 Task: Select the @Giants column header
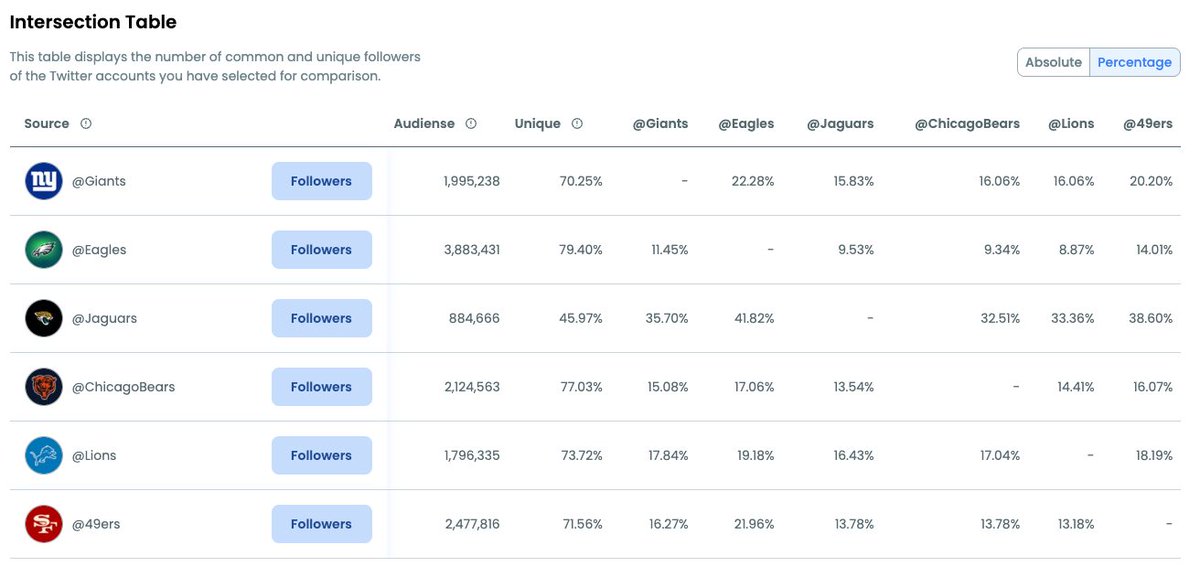point(661,124)
